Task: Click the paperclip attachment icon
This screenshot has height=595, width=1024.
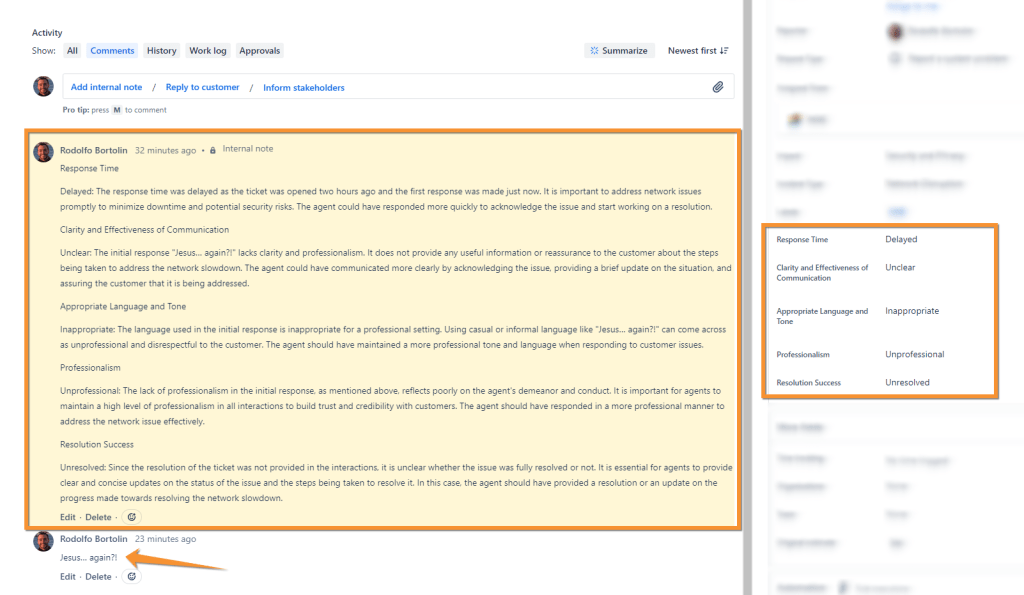Action: pyautogui.click(x=718, y=87)
